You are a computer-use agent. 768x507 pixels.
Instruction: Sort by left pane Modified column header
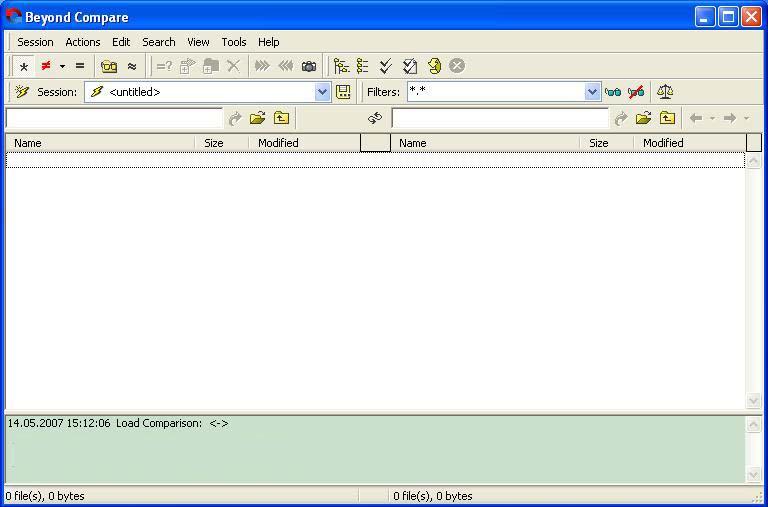[x=304, y=143]
